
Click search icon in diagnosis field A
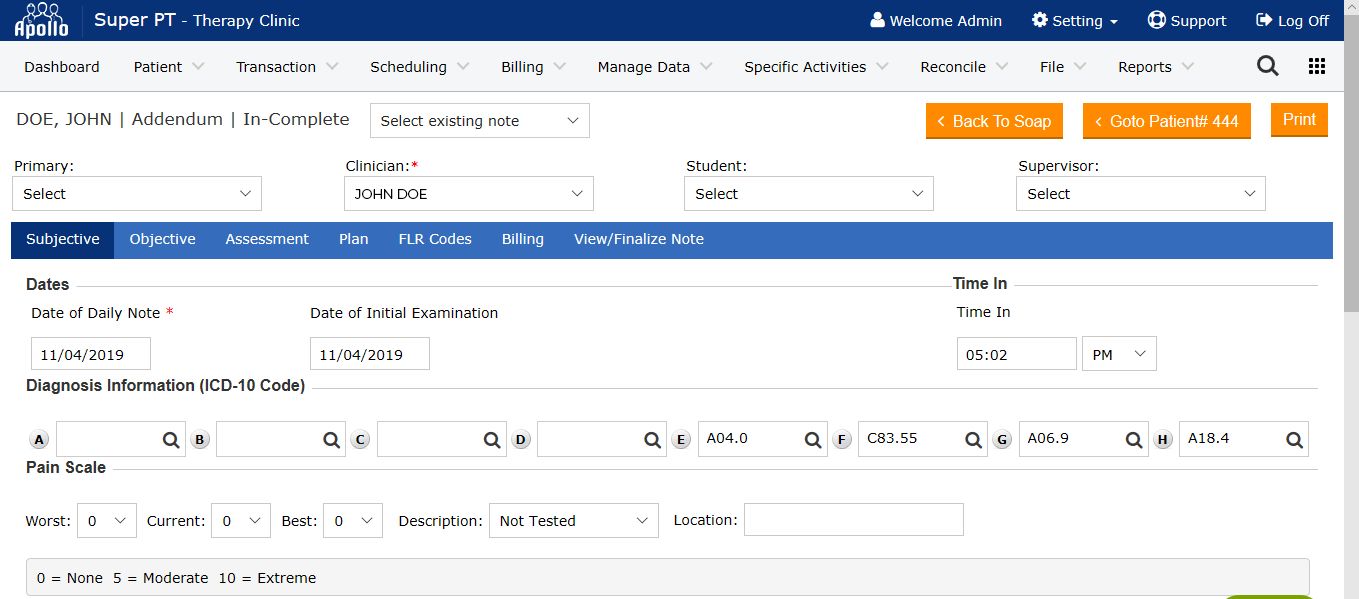[x=171, y=439]
